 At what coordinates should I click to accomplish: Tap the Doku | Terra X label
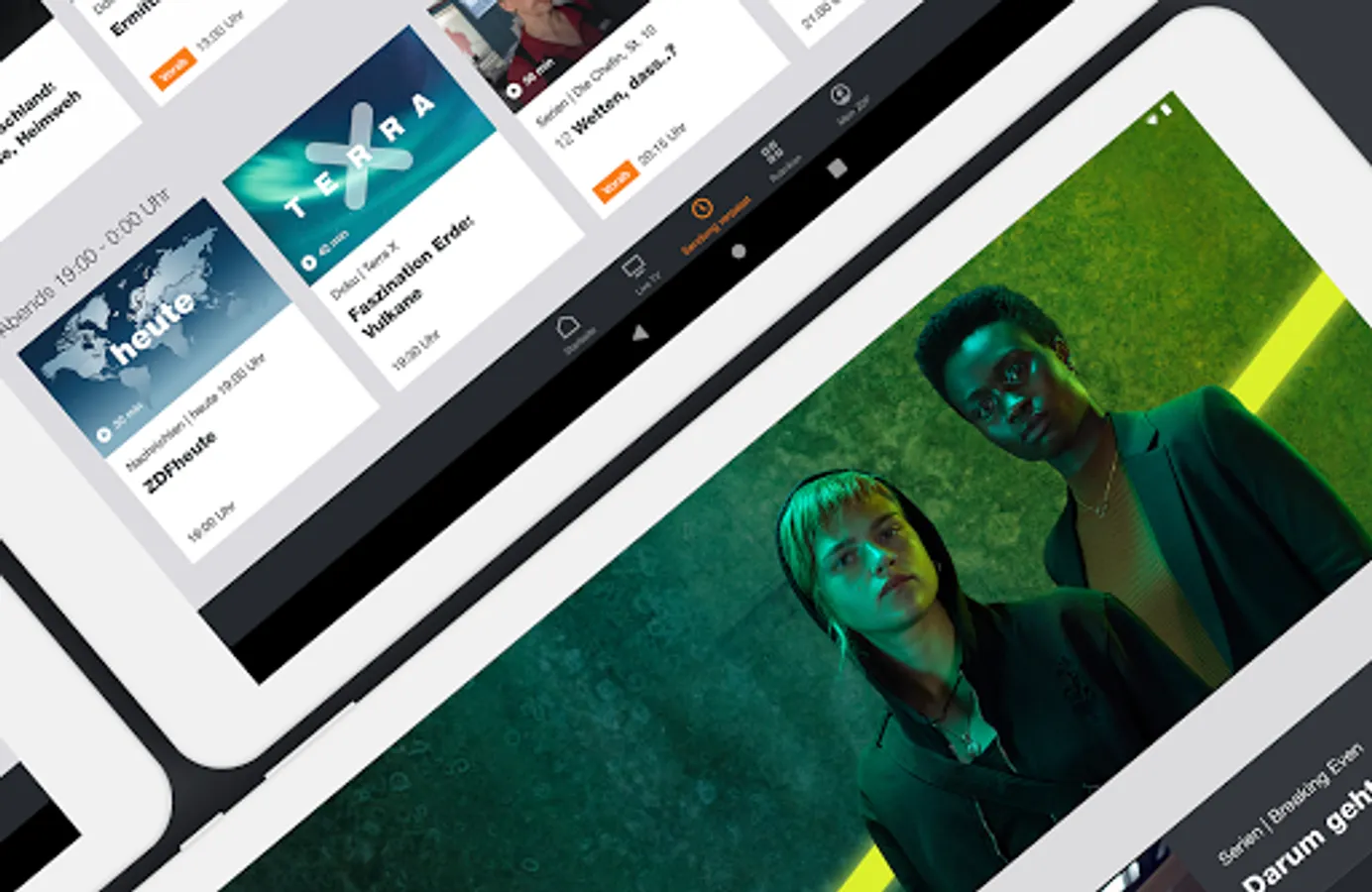(364, 270)
